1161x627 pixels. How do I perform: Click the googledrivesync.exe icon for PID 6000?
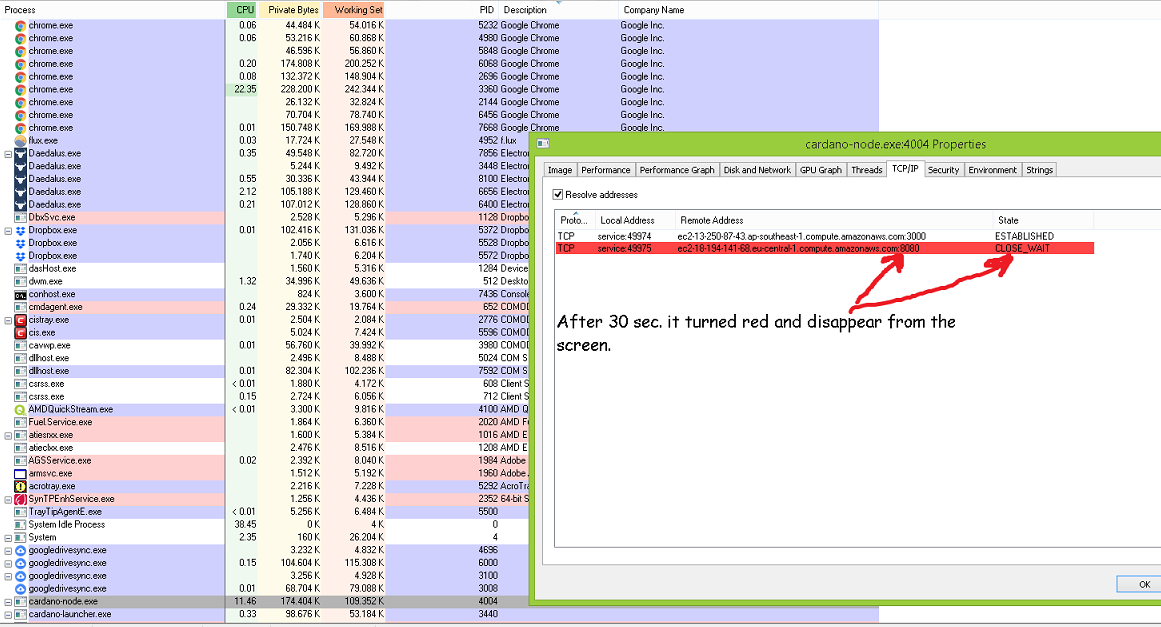21,563
